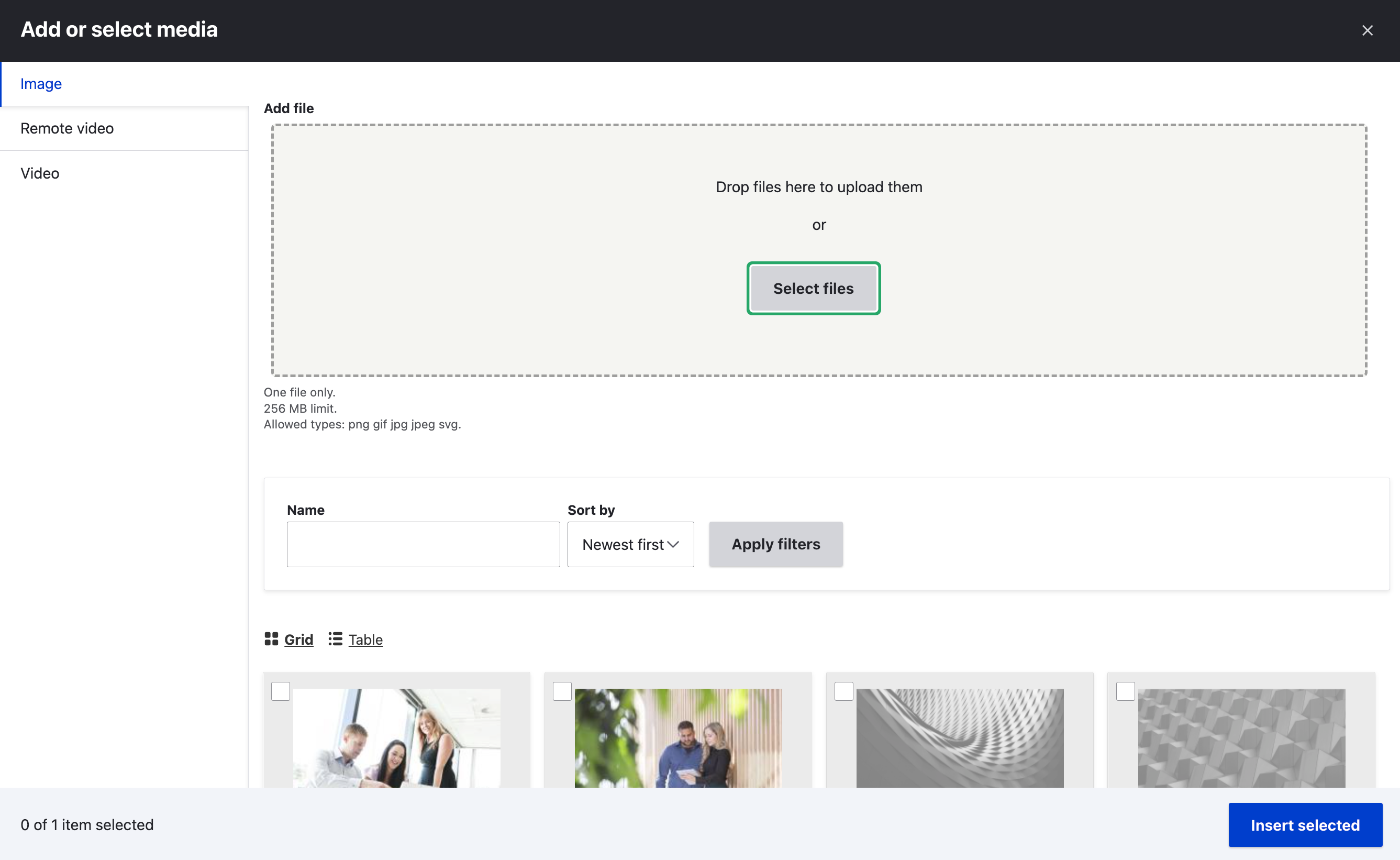
Task: Click Apply filters button
Action: point(775,544)
